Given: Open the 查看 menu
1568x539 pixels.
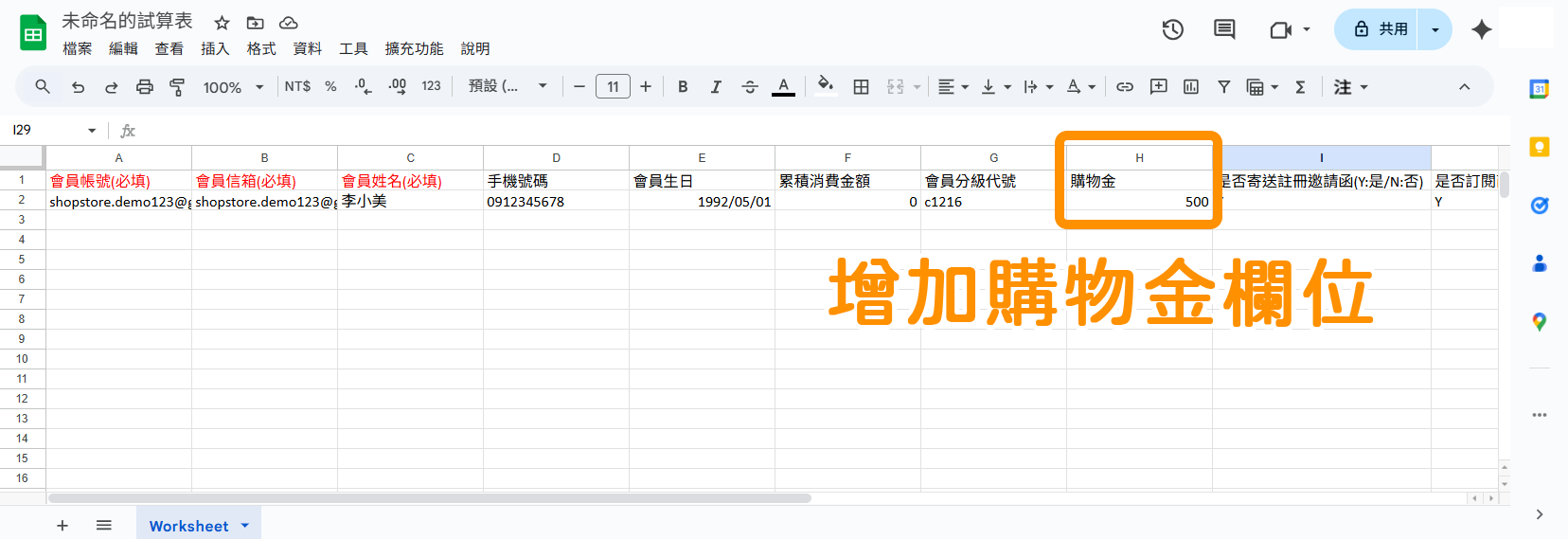Looking at the screenshot, I should click(169, 48).
